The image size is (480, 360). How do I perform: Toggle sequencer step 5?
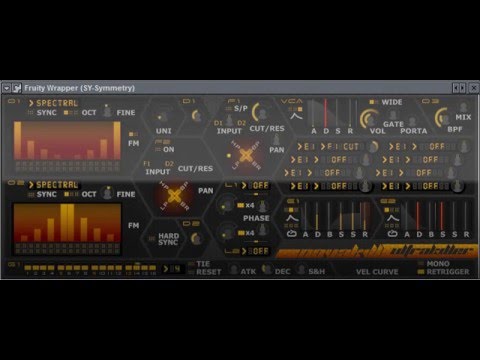pyautogui.click(x=61, y=268)
